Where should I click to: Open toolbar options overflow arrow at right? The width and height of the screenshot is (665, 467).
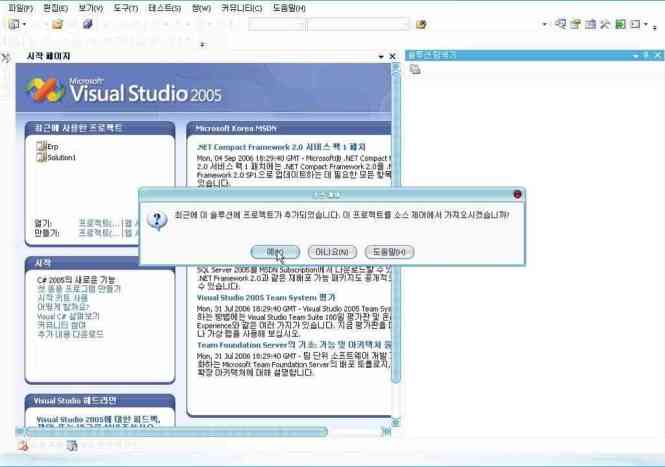point(655,27)
